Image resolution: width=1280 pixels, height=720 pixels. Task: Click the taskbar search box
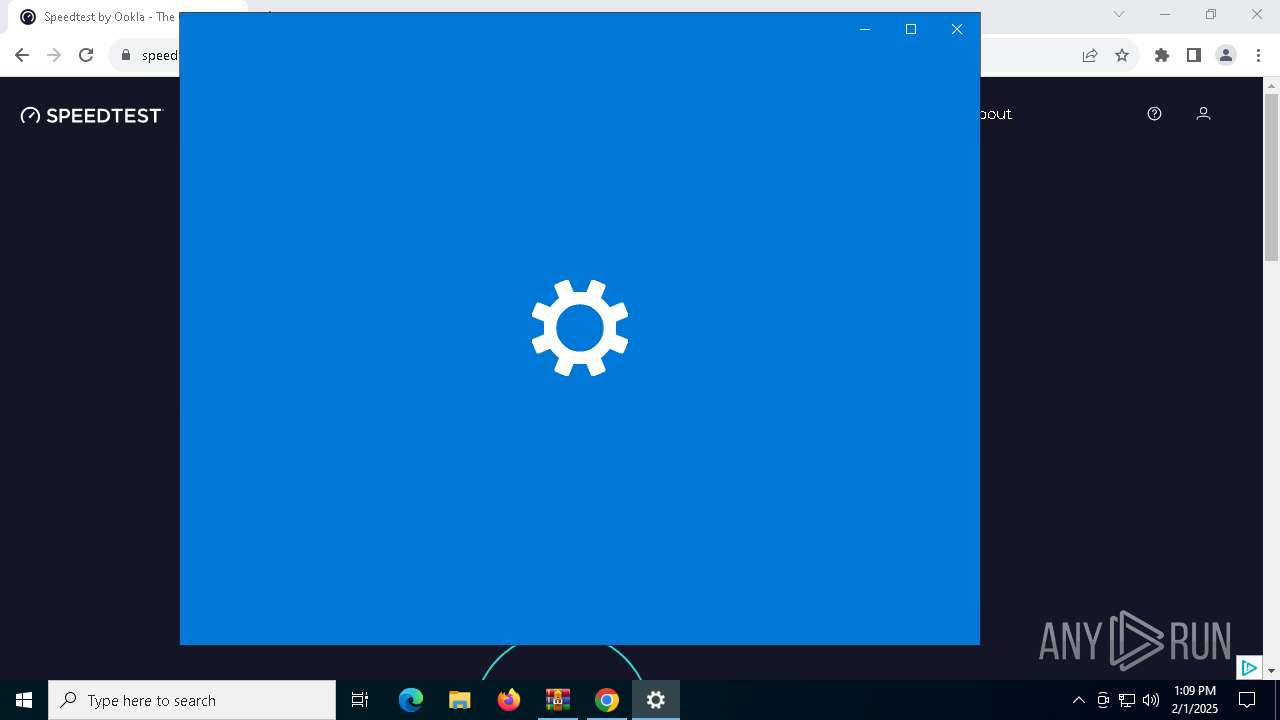(x=192, y=700)
